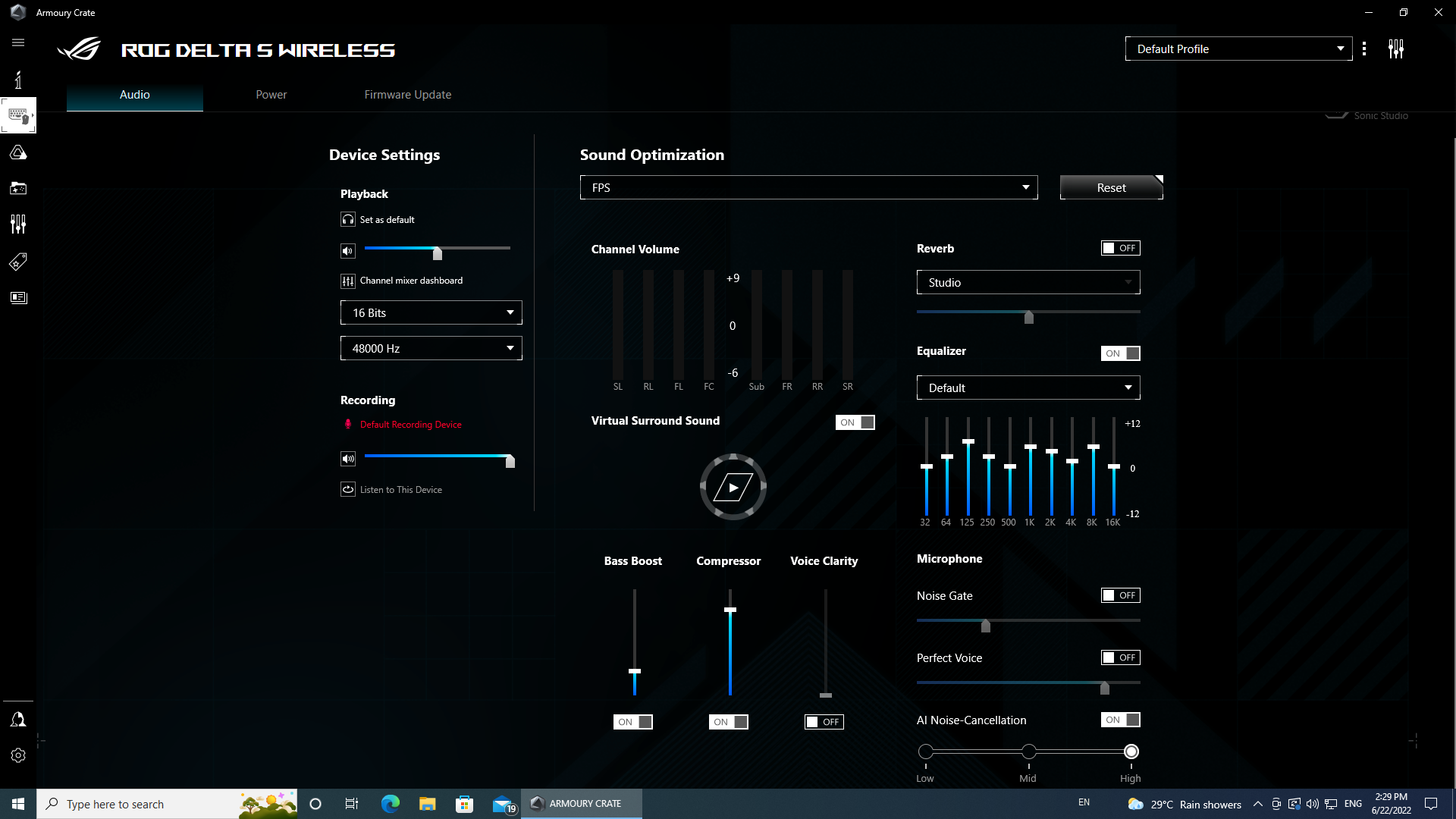The image size is (1456, 819).
Task: Click the Reset button
Action: 1112,187
